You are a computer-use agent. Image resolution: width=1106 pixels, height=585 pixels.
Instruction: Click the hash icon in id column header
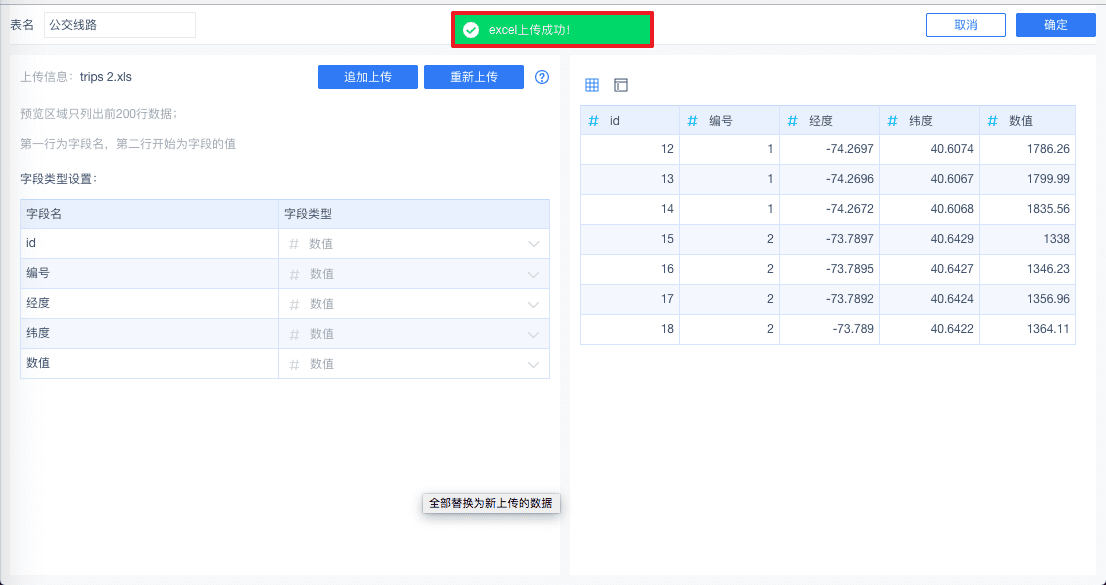[x=594, y=121]
